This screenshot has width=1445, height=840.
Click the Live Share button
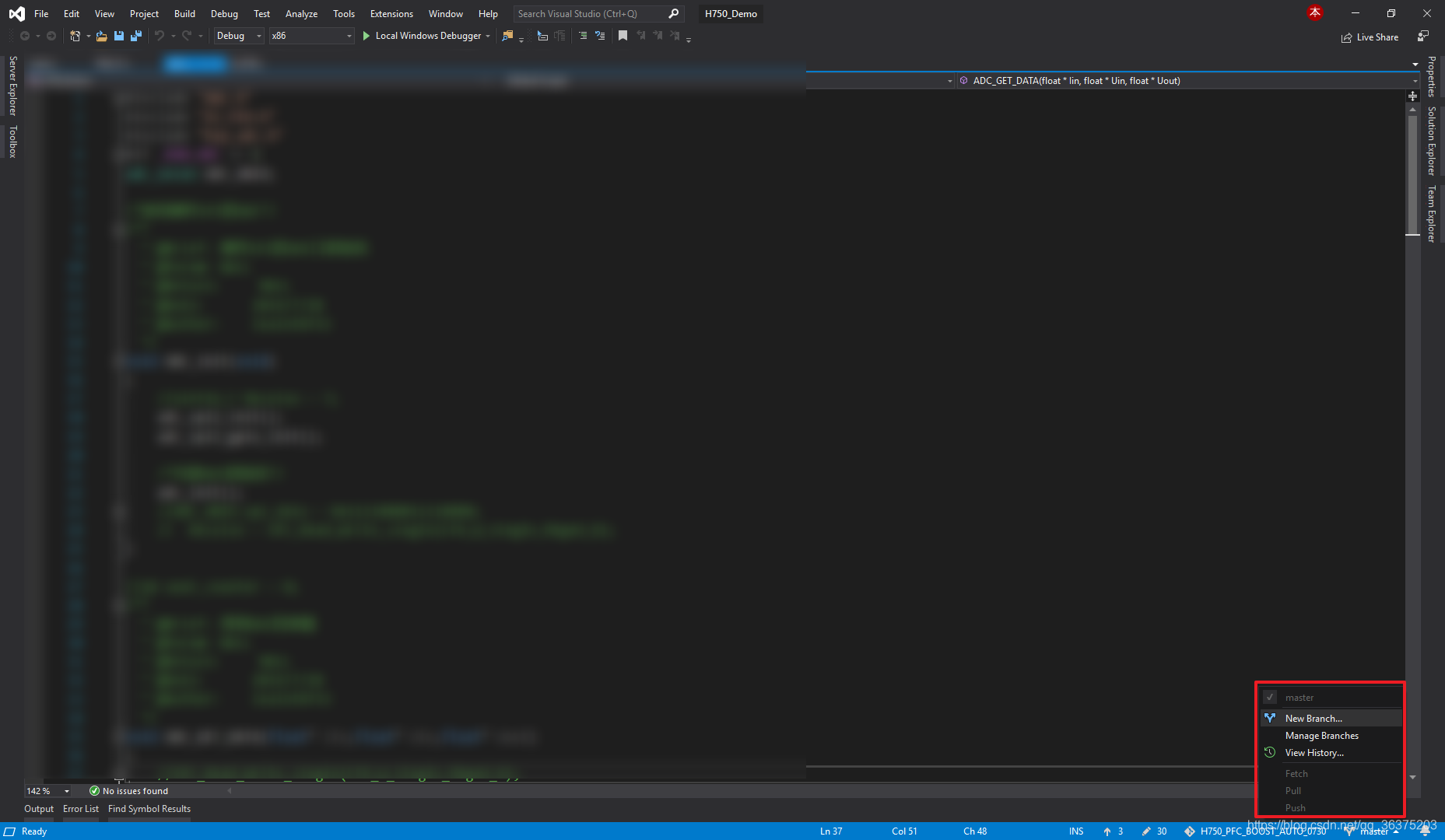coord(1370,37)
